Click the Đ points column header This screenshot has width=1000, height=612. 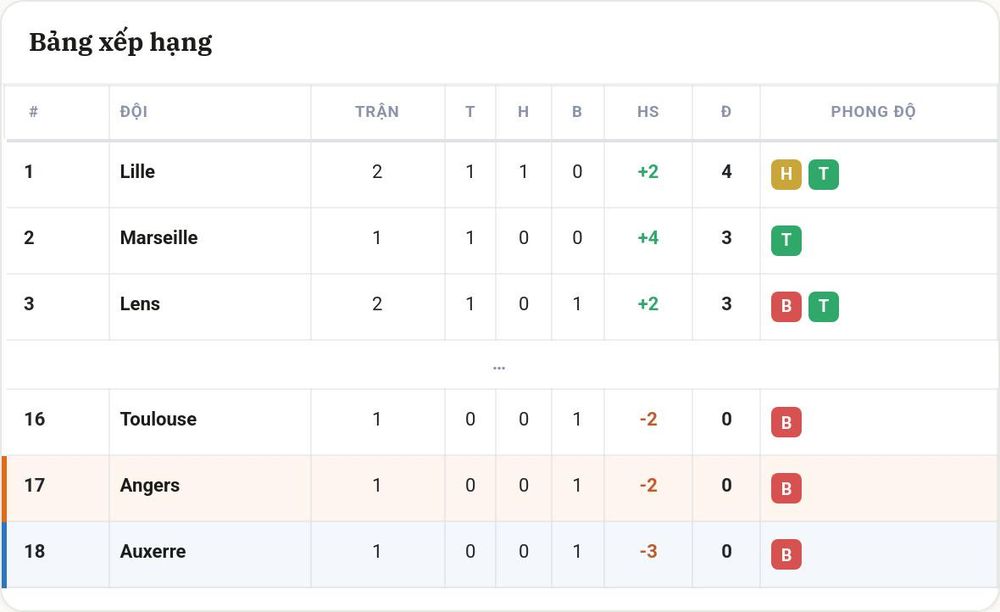(726, 112)
